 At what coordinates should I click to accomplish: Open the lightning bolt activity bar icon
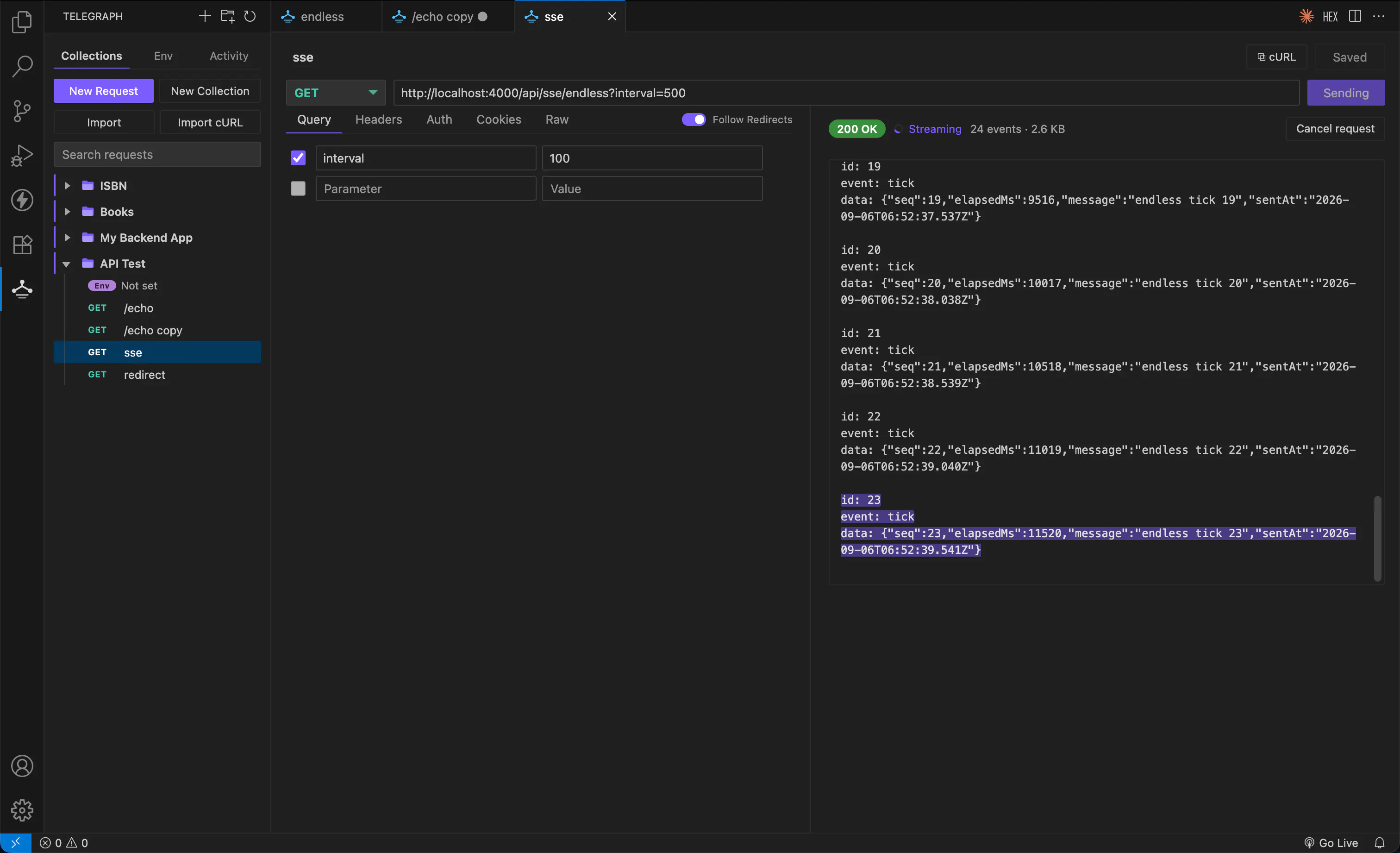(22, 200)
